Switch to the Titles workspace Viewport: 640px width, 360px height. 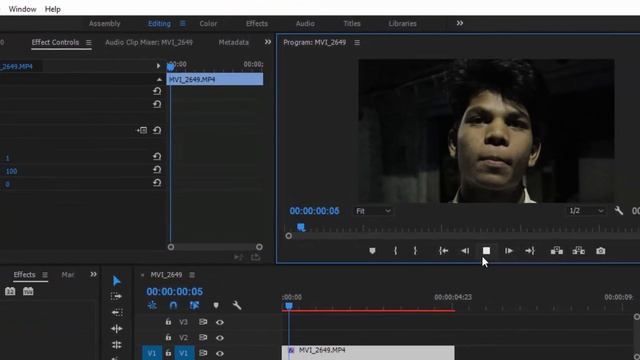[352, 24]
